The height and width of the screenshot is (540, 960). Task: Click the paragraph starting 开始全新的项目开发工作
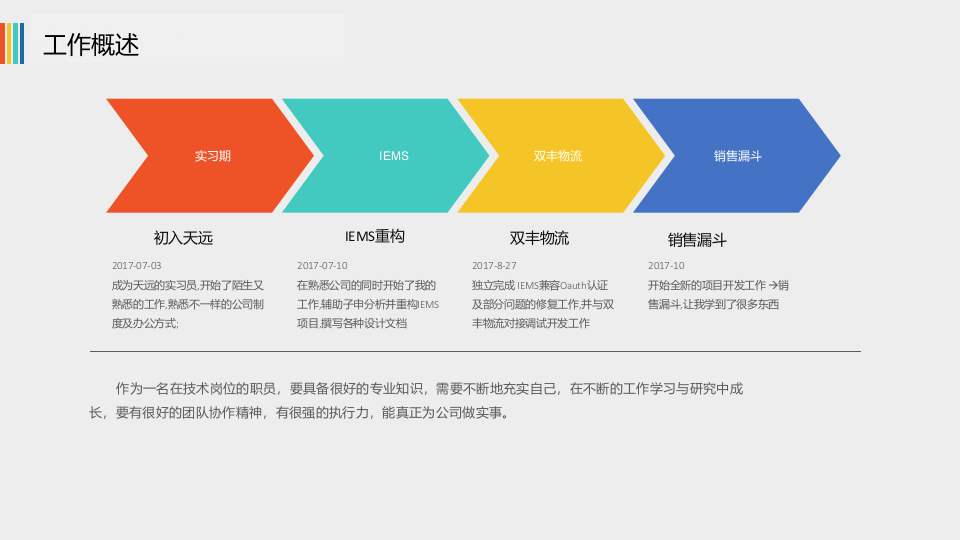[718, 294]
